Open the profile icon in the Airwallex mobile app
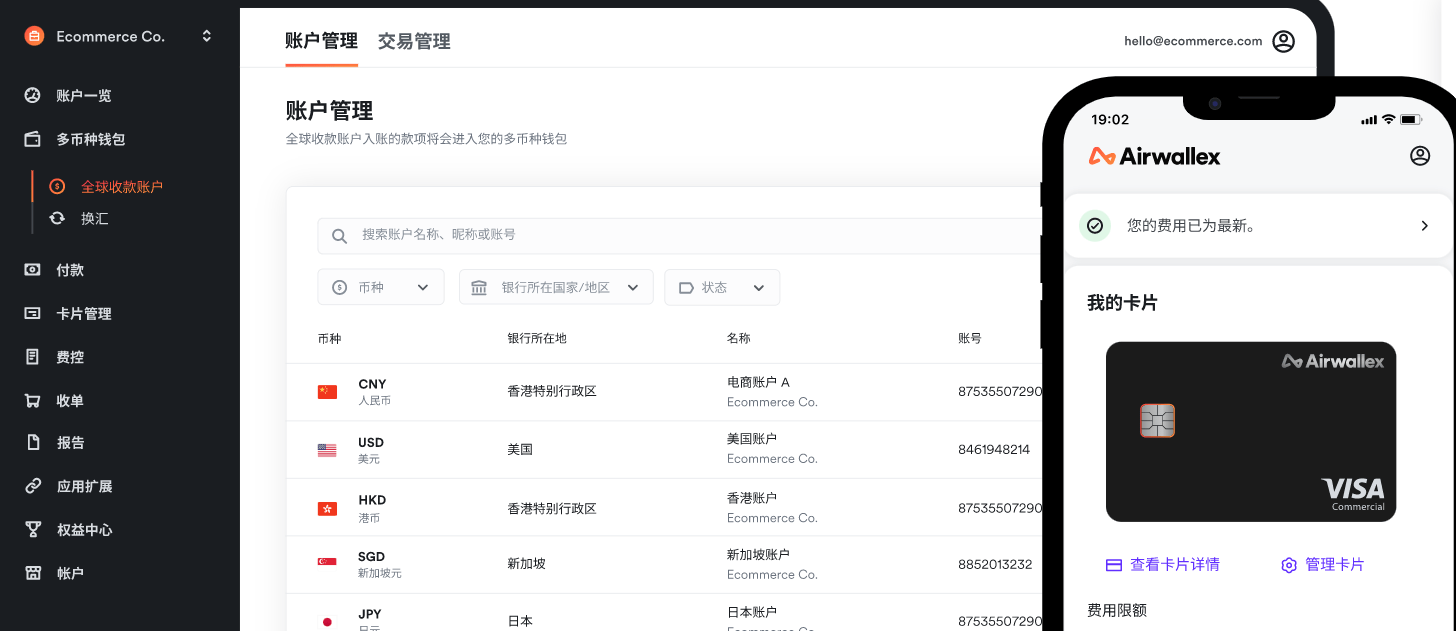The height and width of the screenshot is (631, 1456). point(1420,156)
